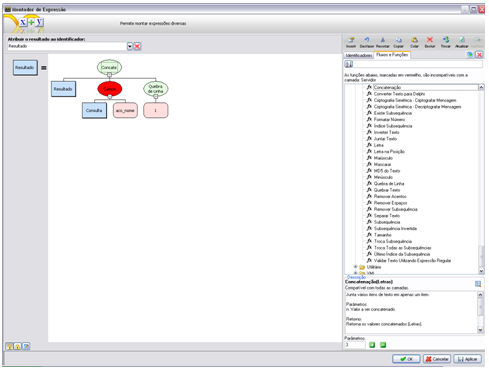Click the Colar paste icon

coord(414,40)
